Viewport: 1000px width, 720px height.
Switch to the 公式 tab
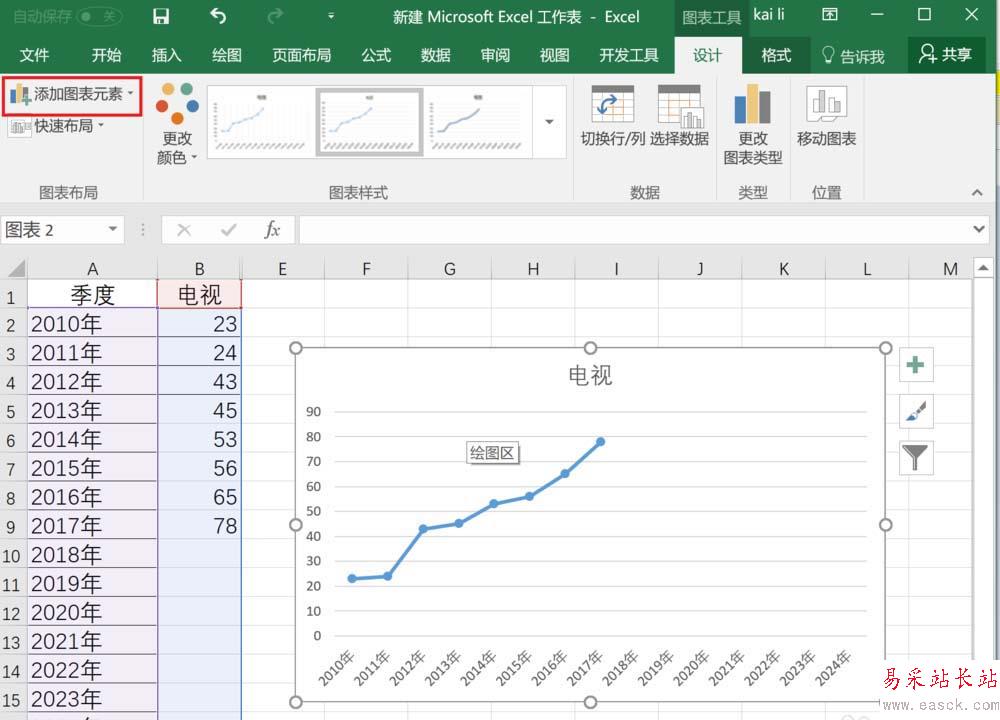(x=376, y=55)
